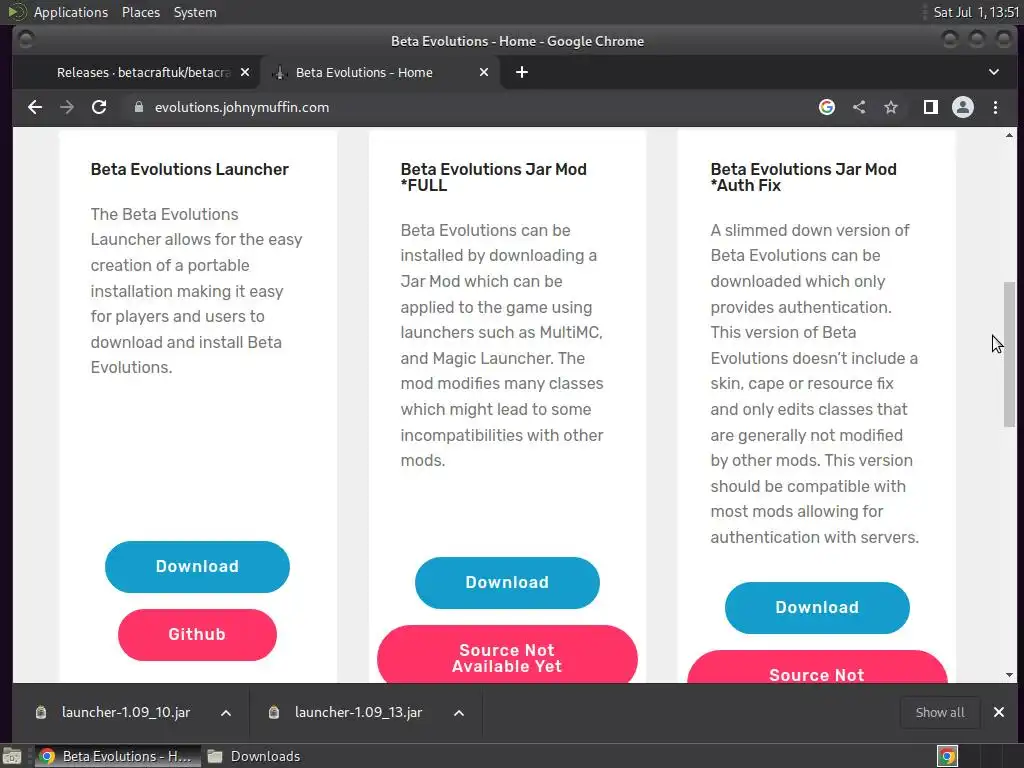Click the address bar URL field
The image size is (1024, 768).
pyautogui.click(x=470, y=107)
